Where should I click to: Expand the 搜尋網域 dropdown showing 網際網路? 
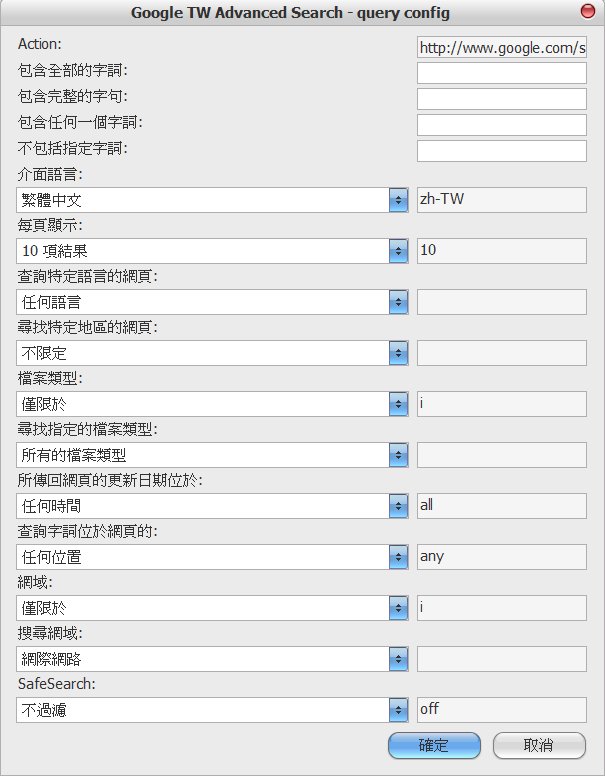pyautogui.click(x=213, y=658)
